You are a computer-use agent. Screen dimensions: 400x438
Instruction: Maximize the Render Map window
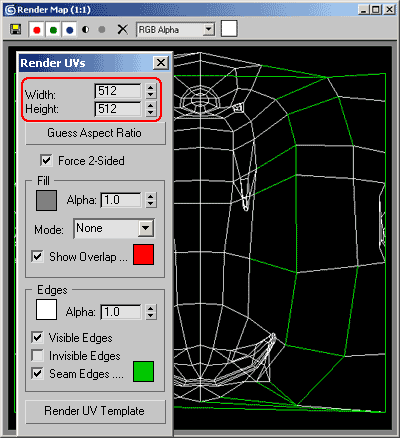pos(375,10)
